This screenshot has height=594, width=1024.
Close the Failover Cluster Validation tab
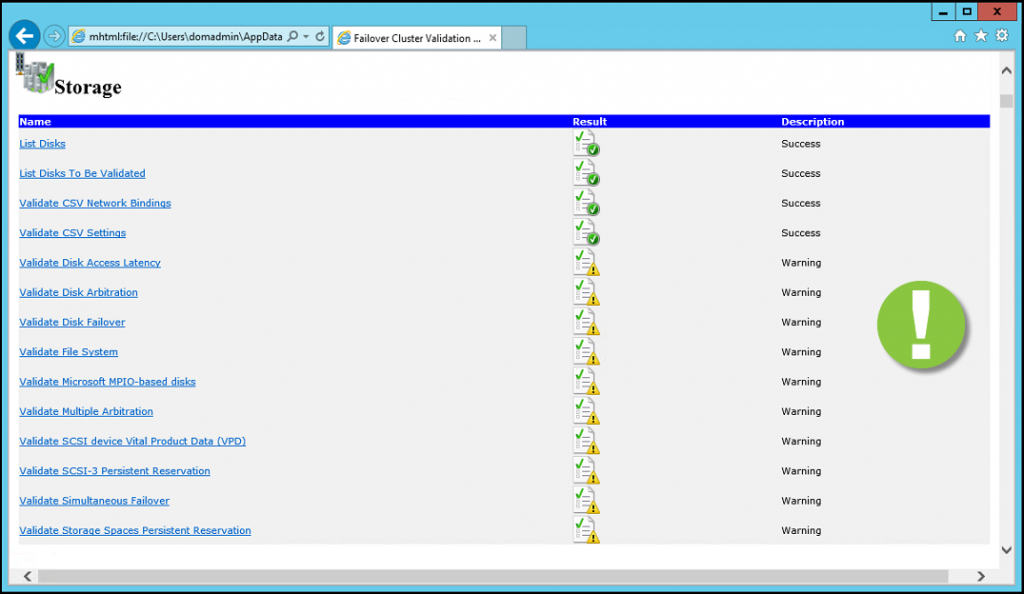click(490, 36)
